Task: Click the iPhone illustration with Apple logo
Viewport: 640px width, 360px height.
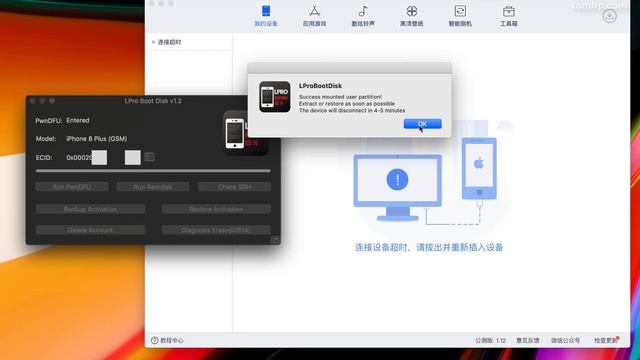Action: 479,169
